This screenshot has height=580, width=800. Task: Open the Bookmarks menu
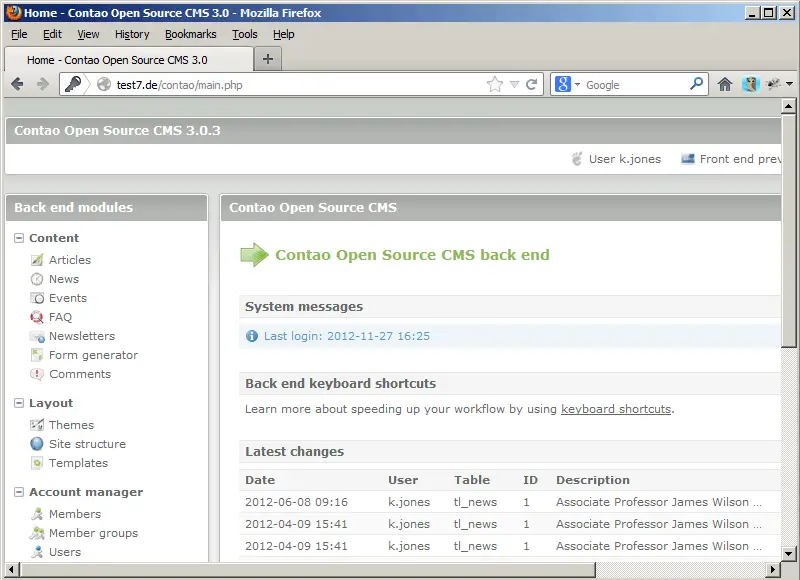(x=190, y=34)
